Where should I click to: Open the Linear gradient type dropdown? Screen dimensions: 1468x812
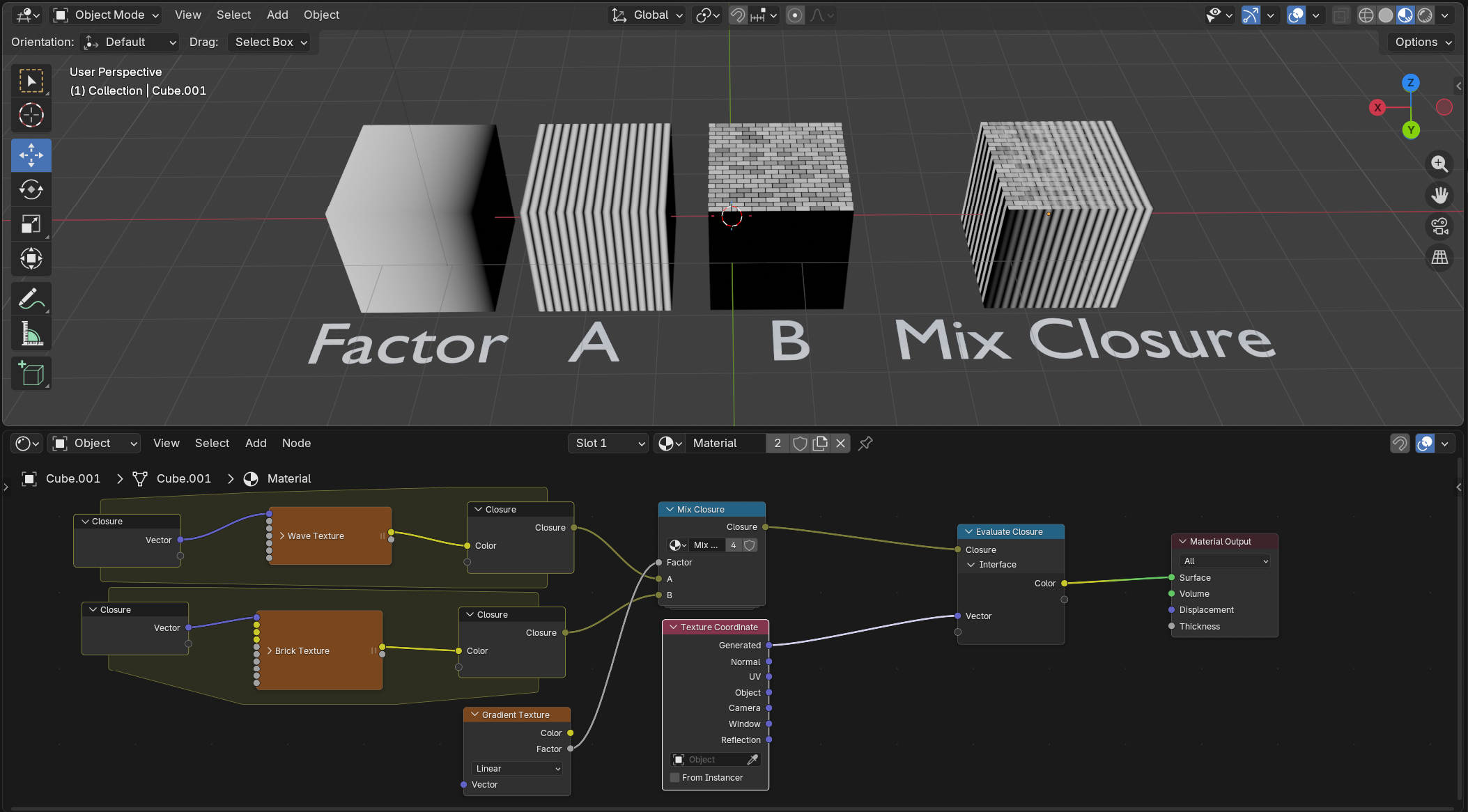tap(517, 769)
